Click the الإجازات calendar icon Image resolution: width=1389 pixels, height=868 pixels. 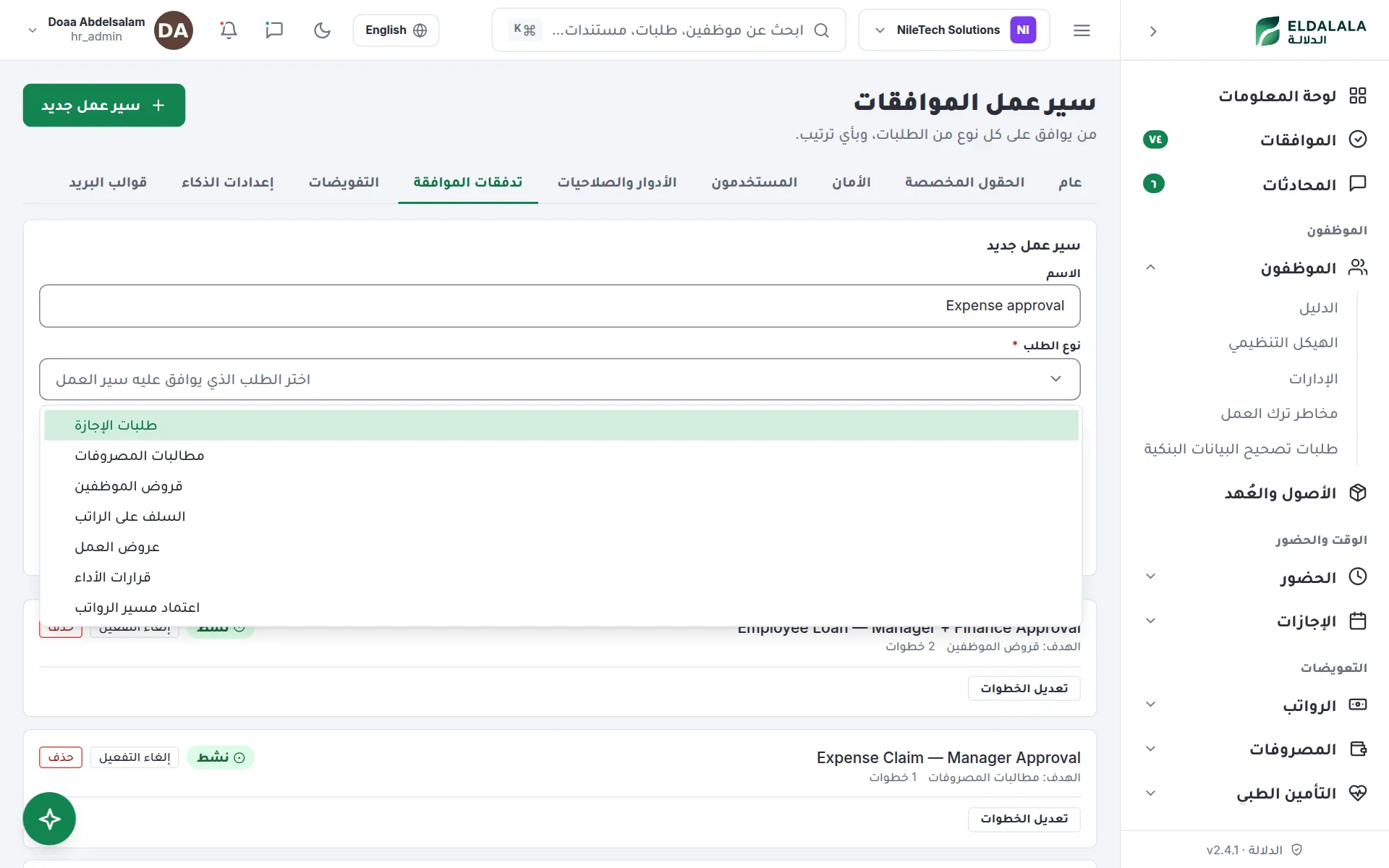point(1358,621)
